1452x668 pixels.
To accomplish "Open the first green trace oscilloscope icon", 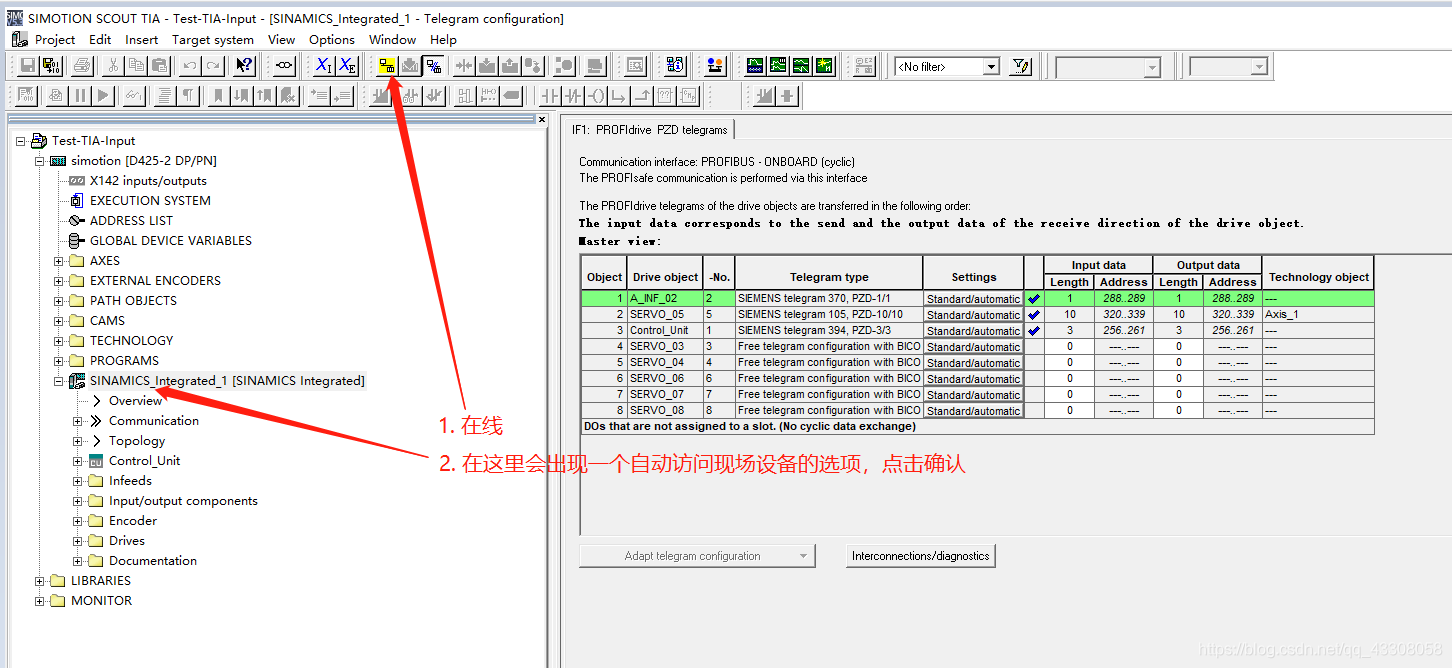I will [x=755, y=66].
